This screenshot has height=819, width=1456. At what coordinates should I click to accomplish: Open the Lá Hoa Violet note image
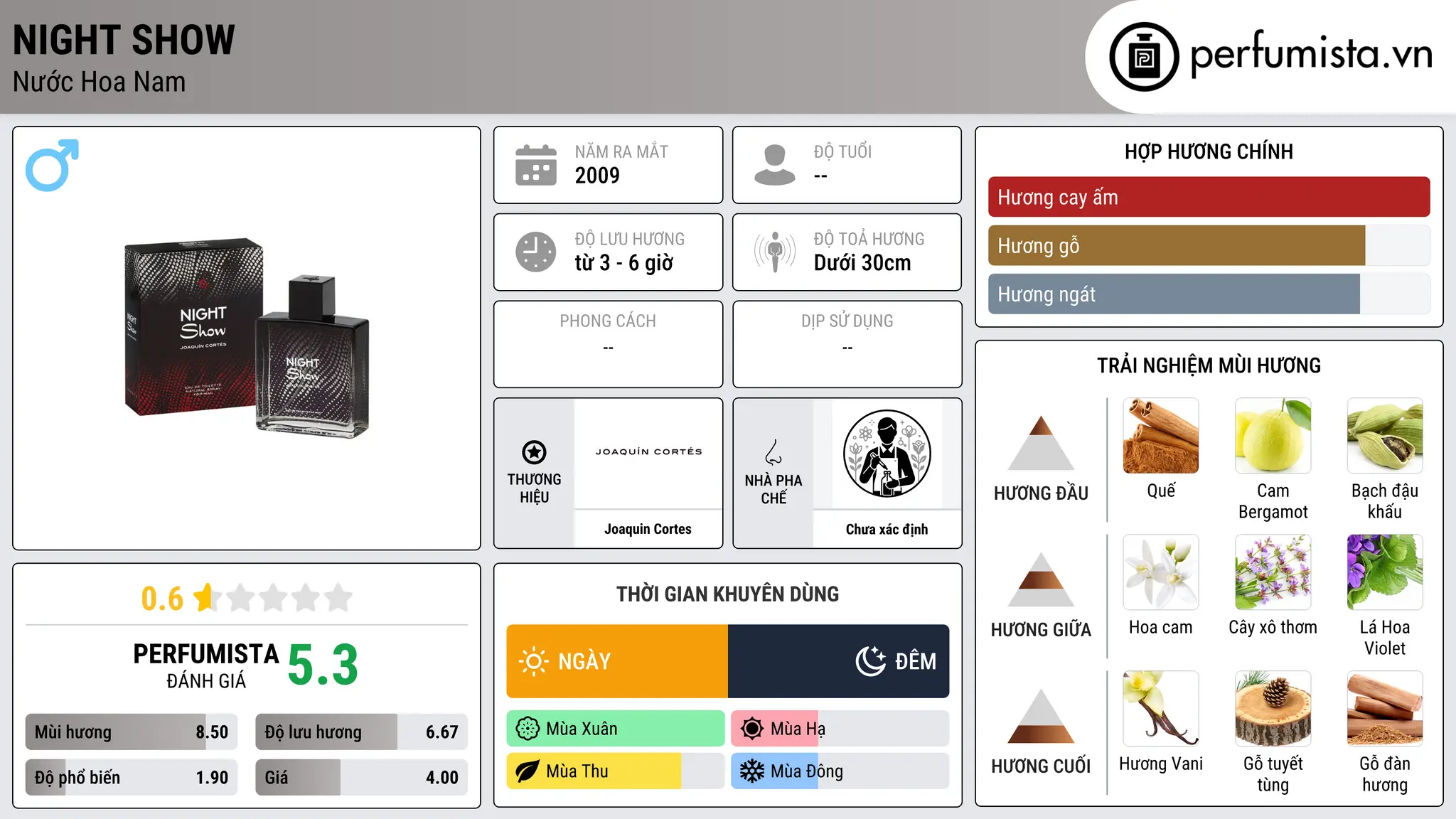[x=1385, y=572]
